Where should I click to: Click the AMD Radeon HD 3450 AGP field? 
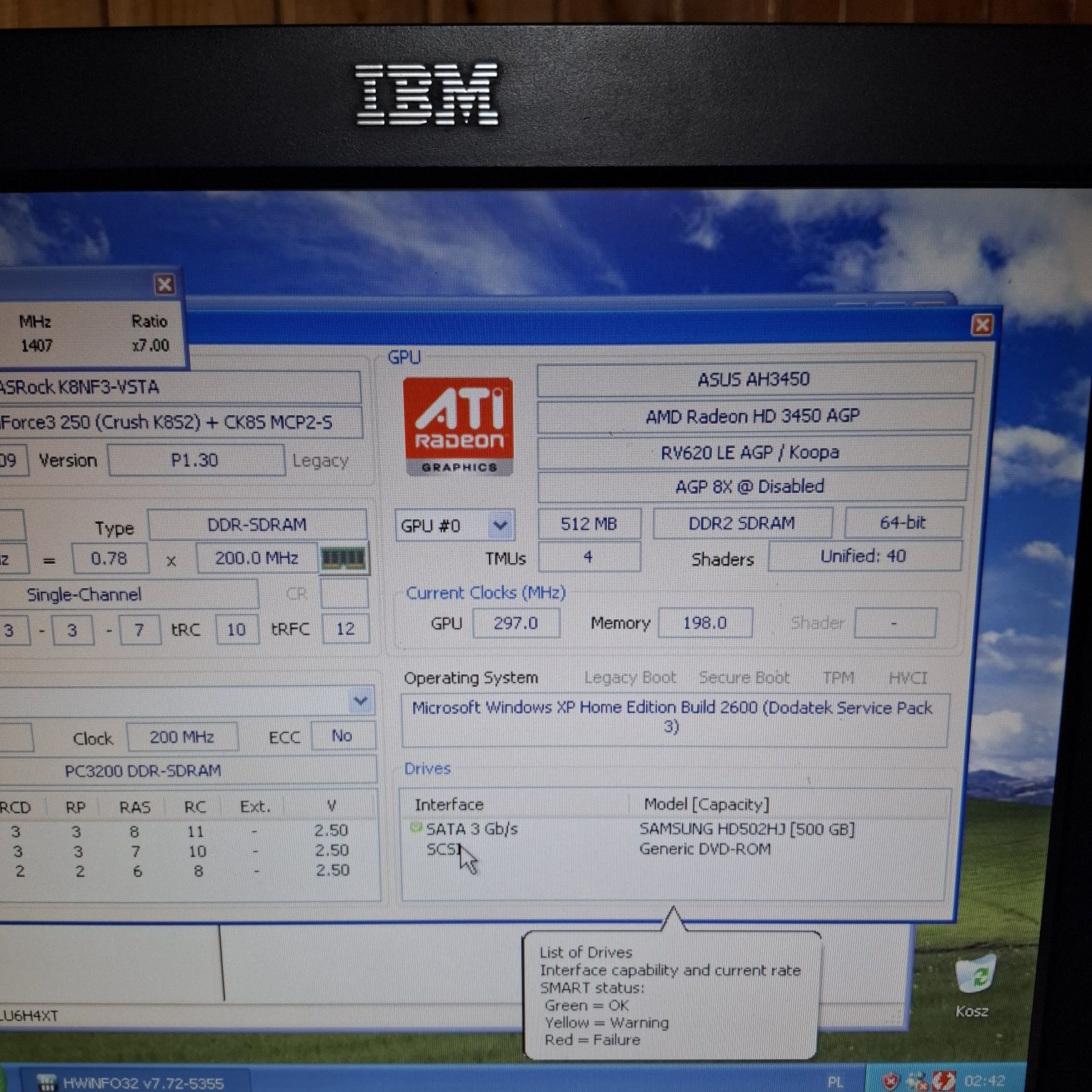pos(754,416)
